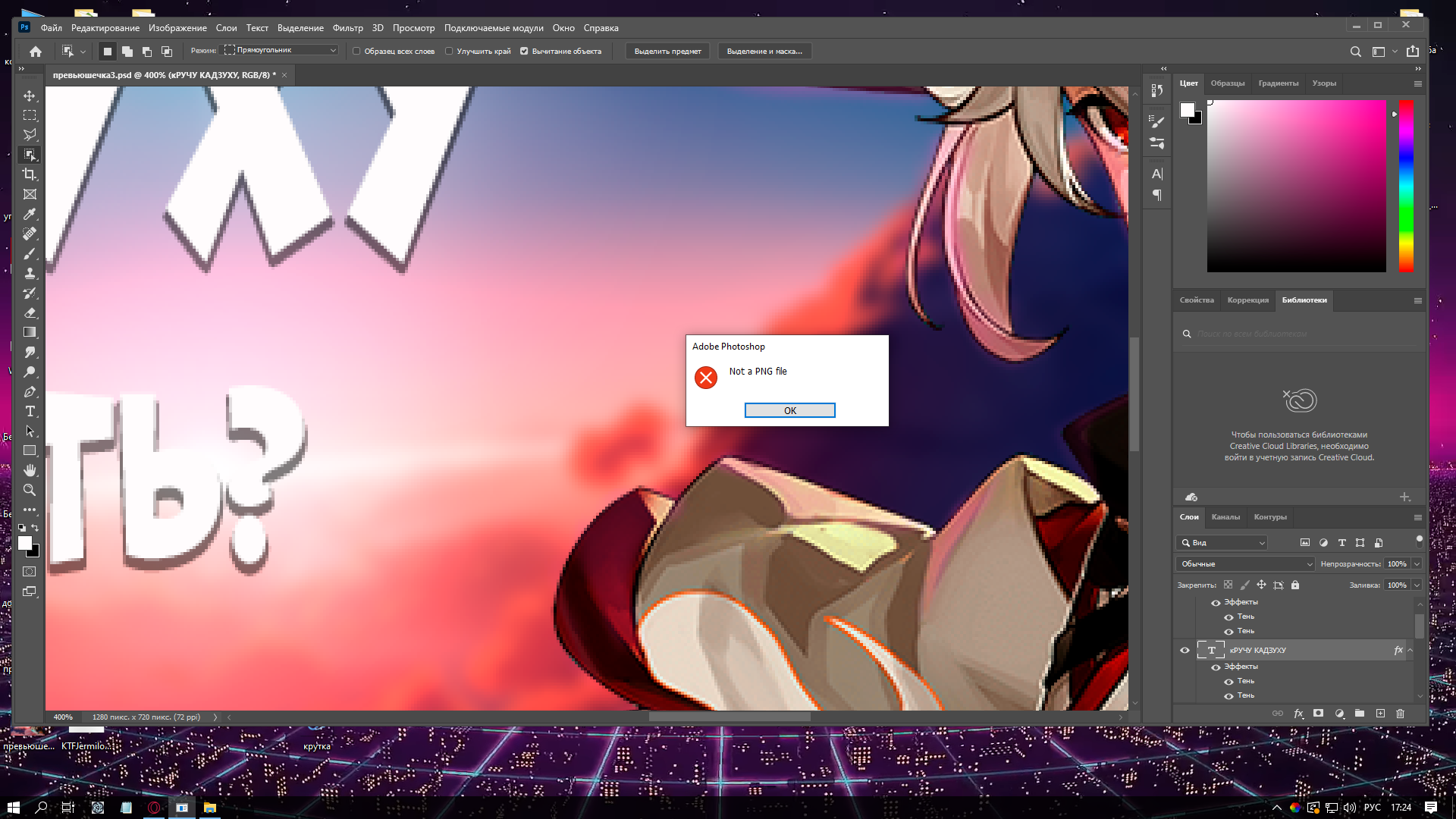Open the layer filter 'Вид' dropdown
The width and height of the screenshot is (1456, 819).
pyautogui.click(x=1222, y=543)
